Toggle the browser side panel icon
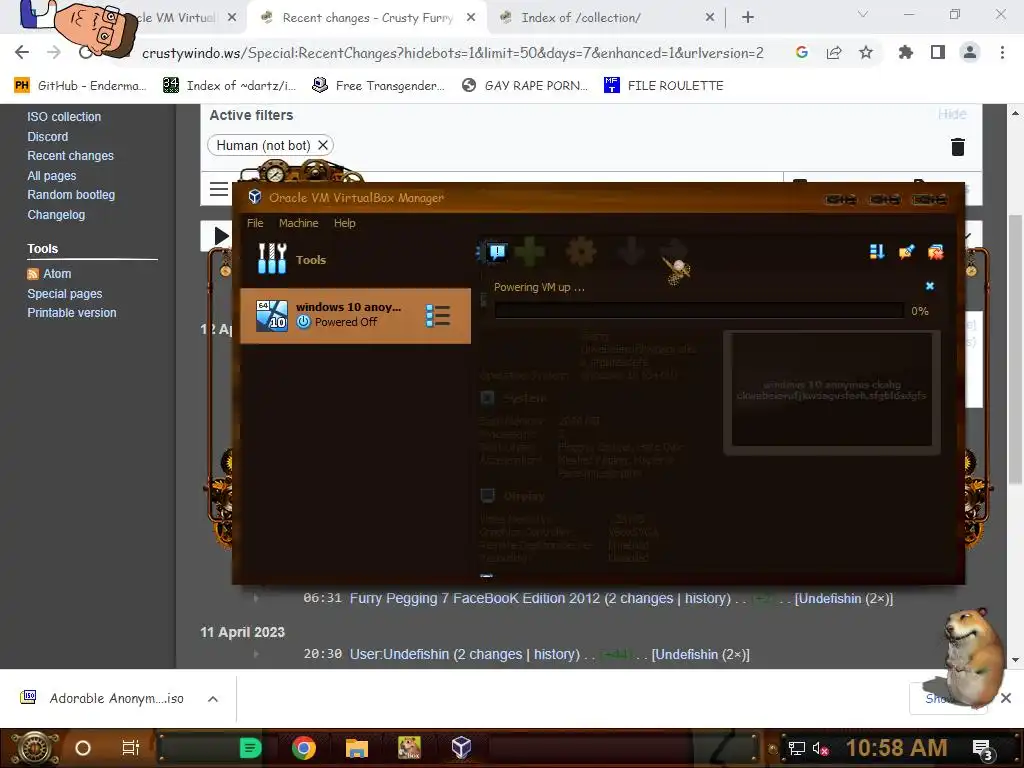The height and width of the screenshot is (768, 1024). point(938,52)
